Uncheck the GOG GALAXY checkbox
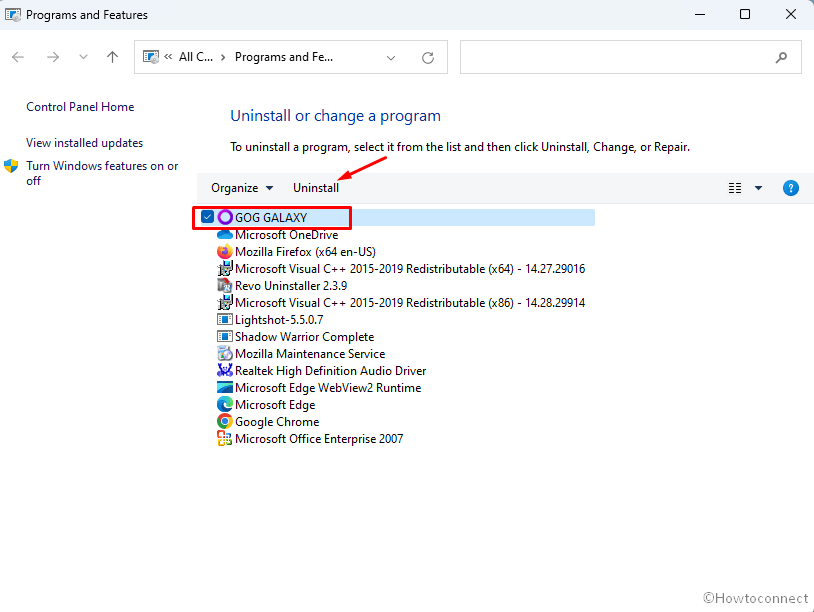Screen dimensions: 814x612 [207, 216]
